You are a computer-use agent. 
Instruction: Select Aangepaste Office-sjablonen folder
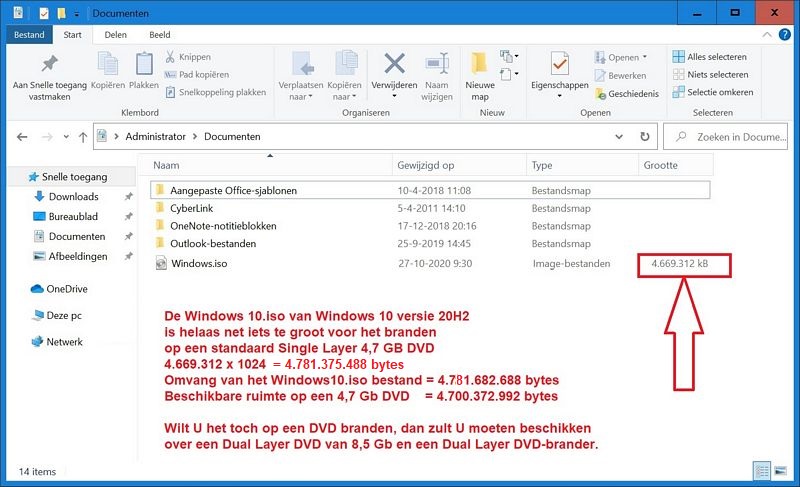tap(430, 190)
